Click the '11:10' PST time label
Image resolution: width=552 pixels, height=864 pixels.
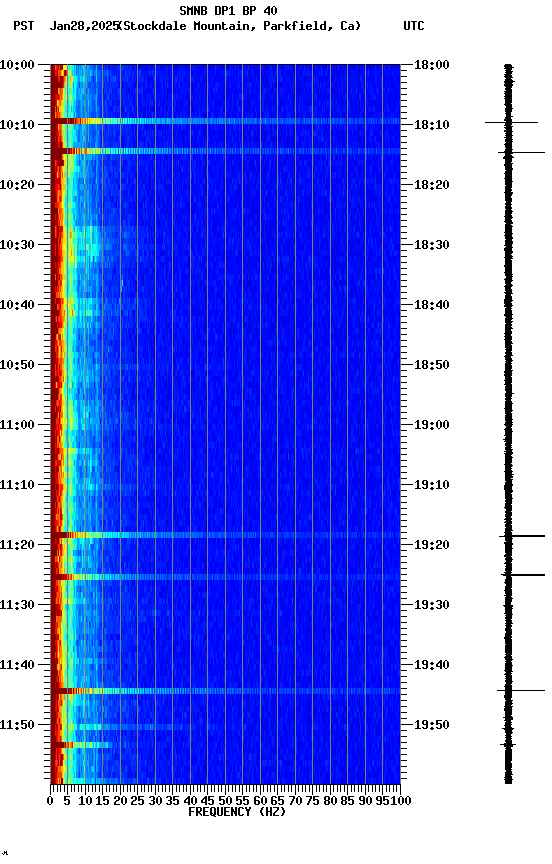17,485
